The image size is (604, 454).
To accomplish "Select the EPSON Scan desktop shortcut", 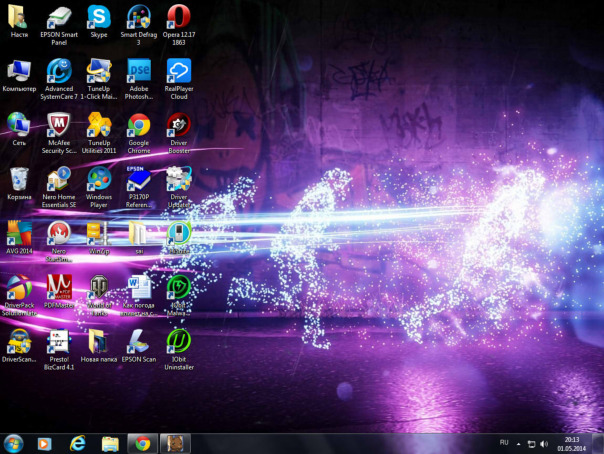I will 138,341.
